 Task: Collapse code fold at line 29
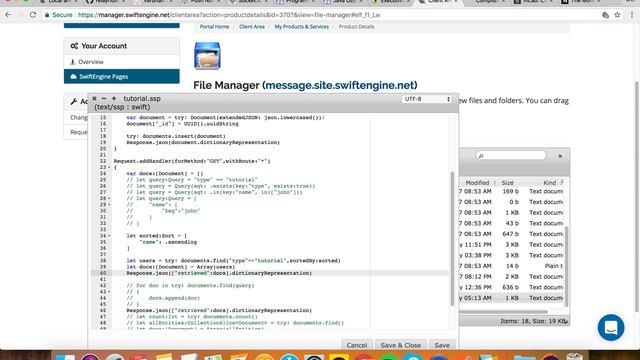point(109,204)
